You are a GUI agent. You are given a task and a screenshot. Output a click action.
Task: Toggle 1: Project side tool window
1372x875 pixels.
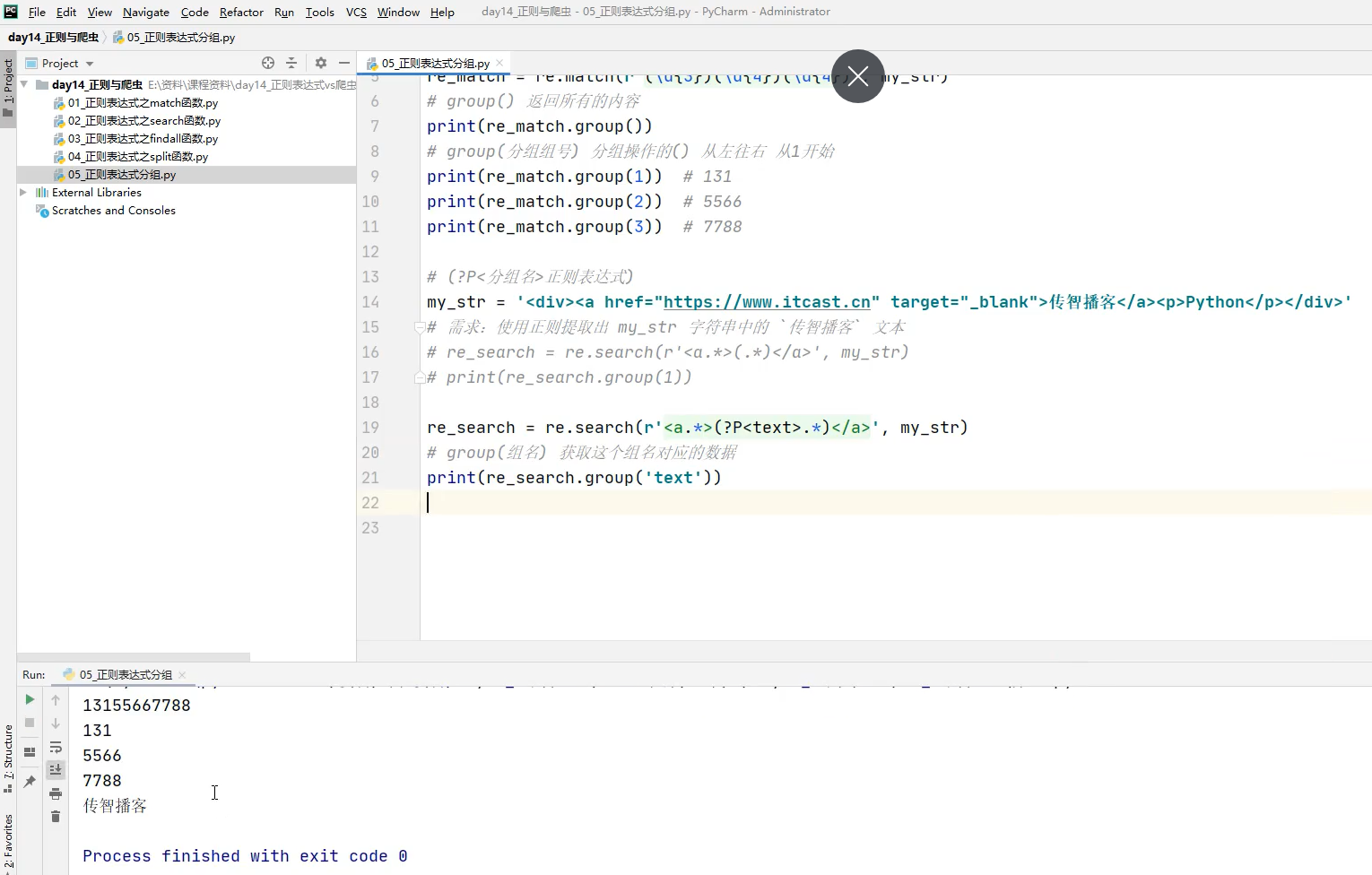pos(8,88)
